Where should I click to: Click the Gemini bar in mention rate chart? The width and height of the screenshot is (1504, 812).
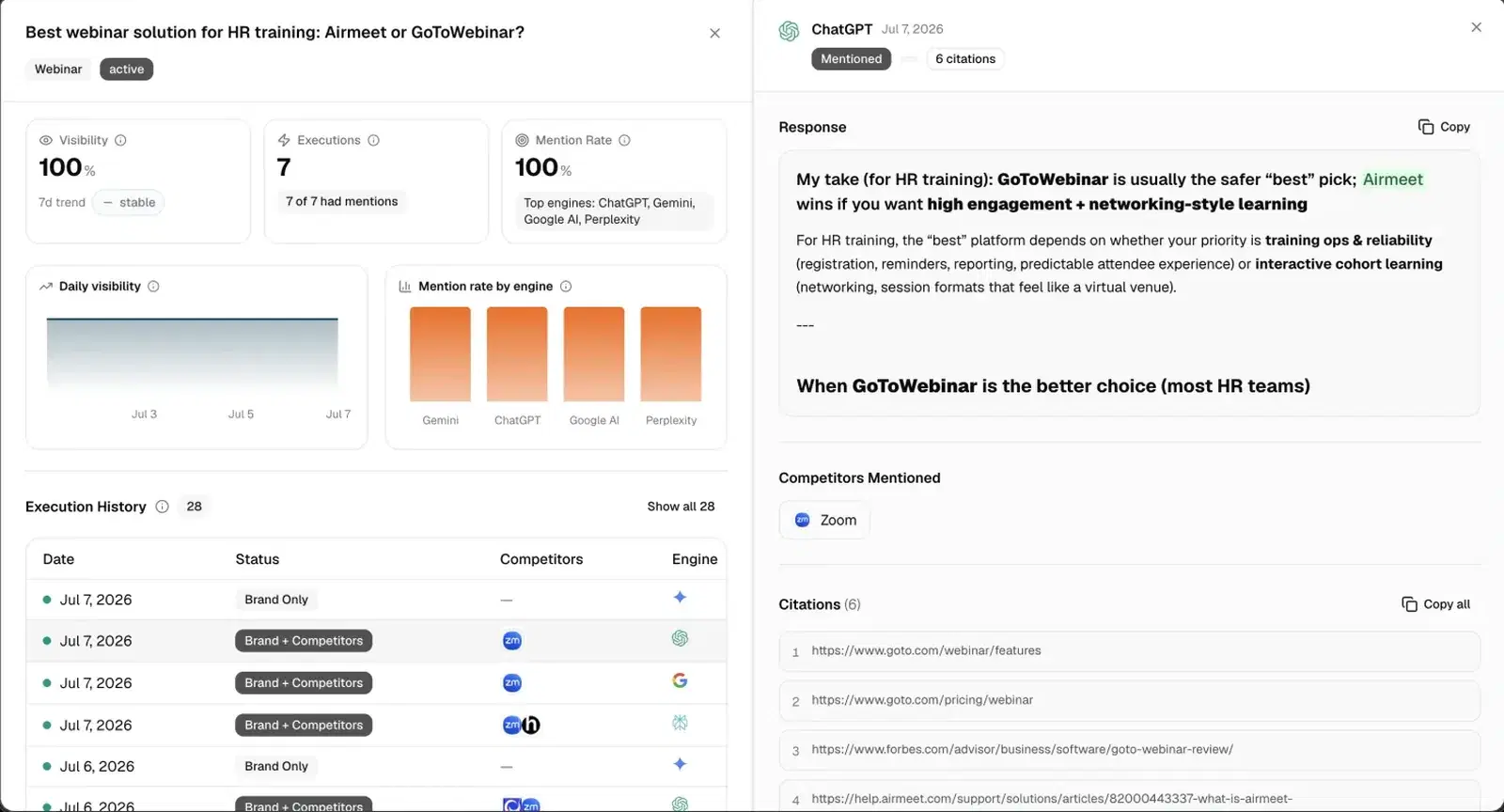pos(440,354)
